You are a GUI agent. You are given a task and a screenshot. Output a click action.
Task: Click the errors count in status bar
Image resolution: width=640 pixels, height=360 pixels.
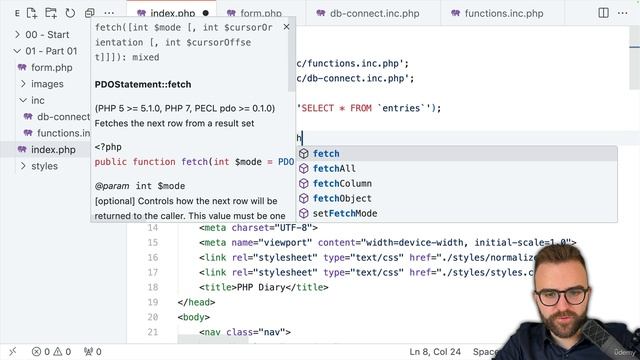[41, 351]
